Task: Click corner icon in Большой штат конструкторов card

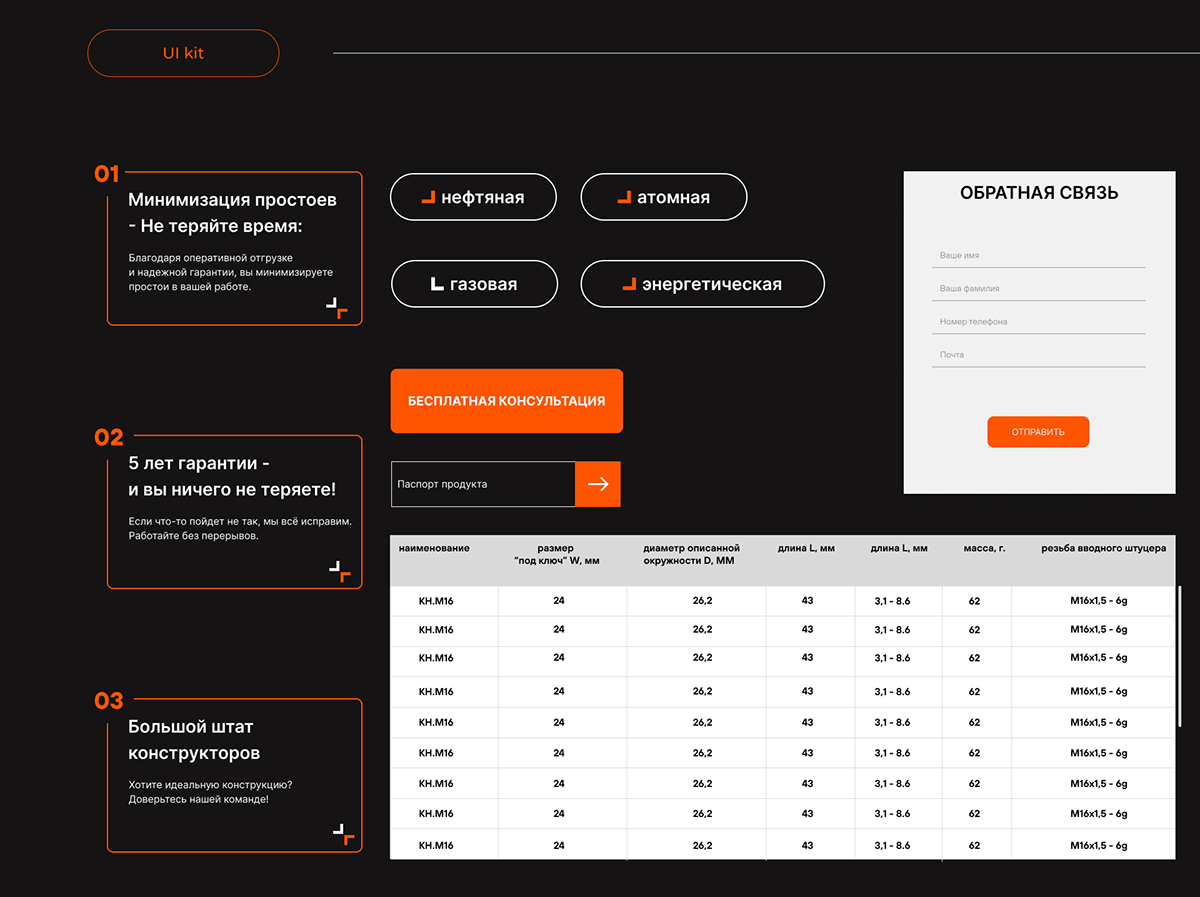Action: tap(343, 835)
